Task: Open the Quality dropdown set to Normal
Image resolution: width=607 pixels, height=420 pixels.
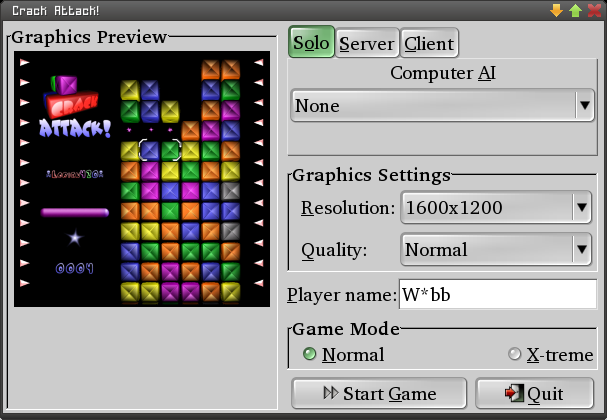Action: (496, 249)
